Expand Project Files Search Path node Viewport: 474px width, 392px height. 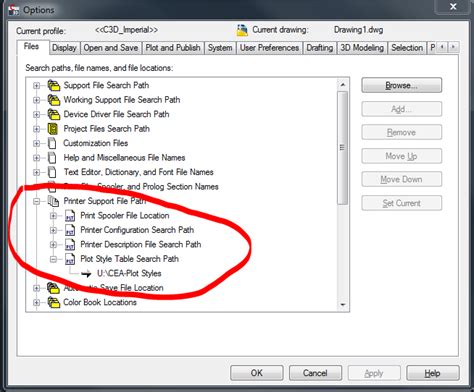pos(36,129)
